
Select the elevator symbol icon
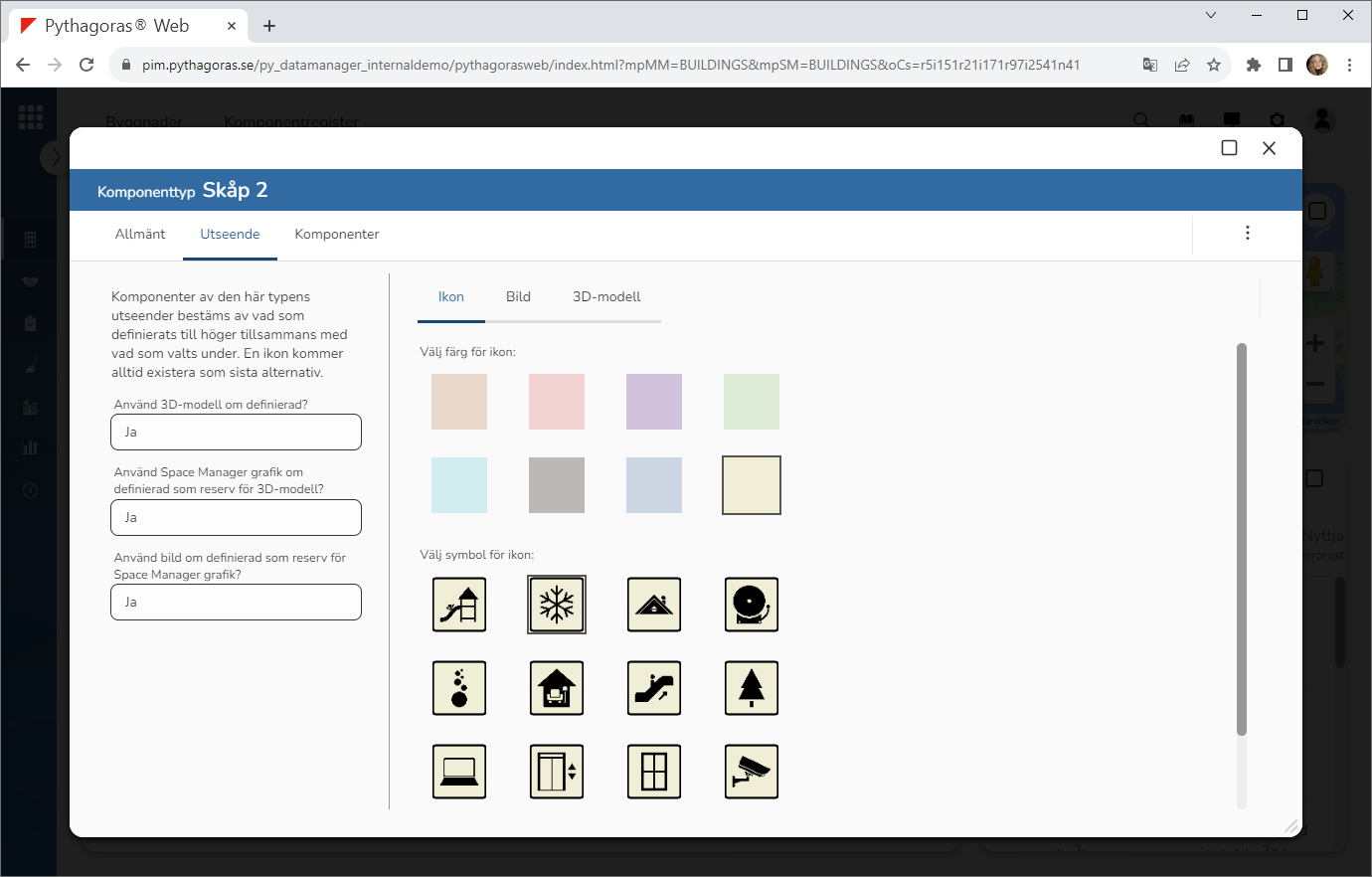point(557,772)
